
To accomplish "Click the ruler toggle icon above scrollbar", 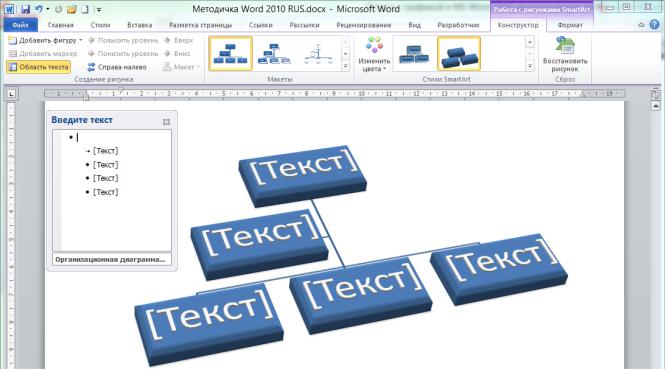I will [656, 95].
